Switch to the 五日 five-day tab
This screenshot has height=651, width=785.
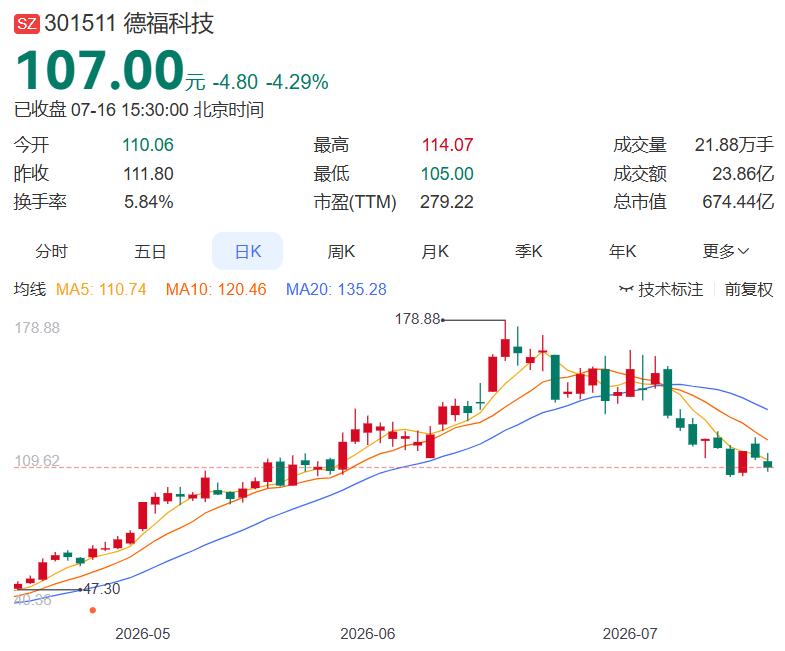(150, 251)
